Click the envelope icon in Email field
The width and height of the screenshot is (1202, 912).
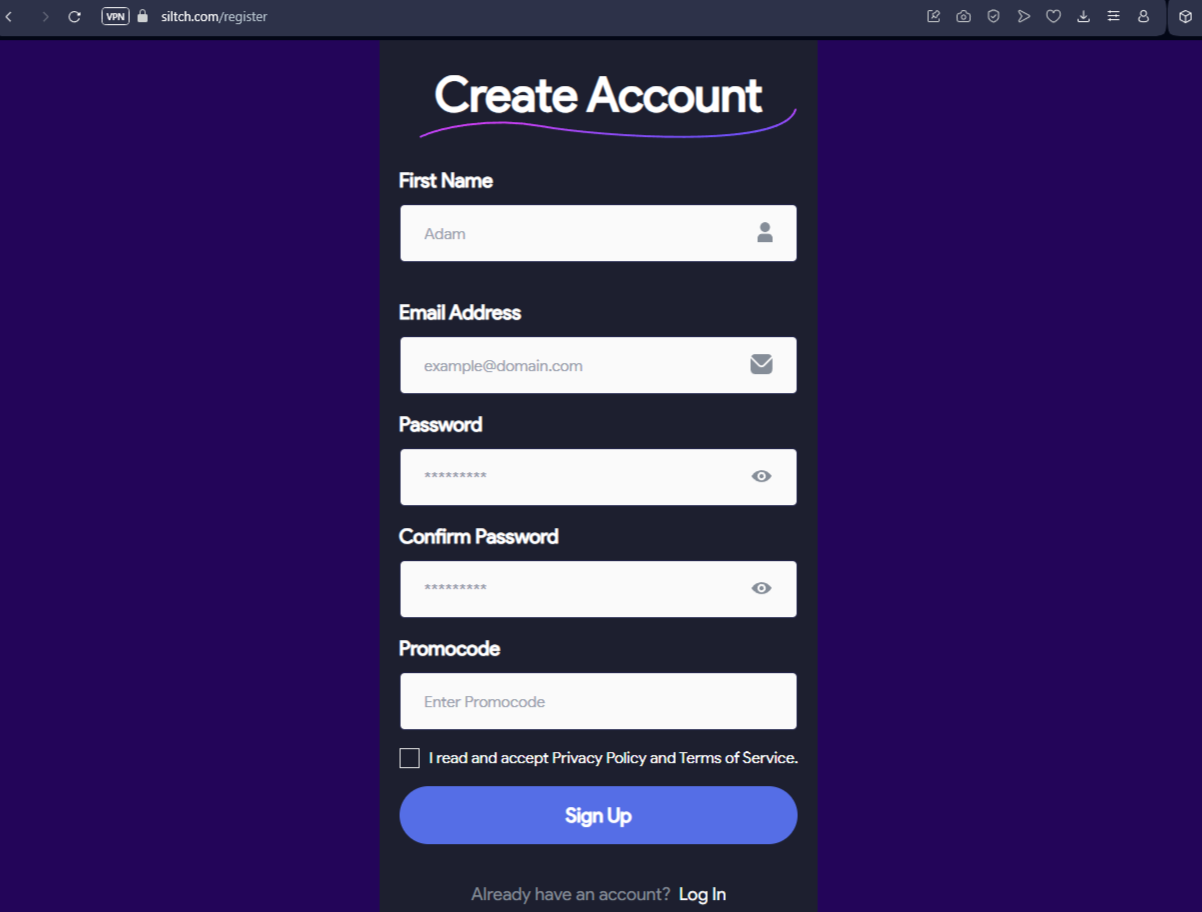762,364
